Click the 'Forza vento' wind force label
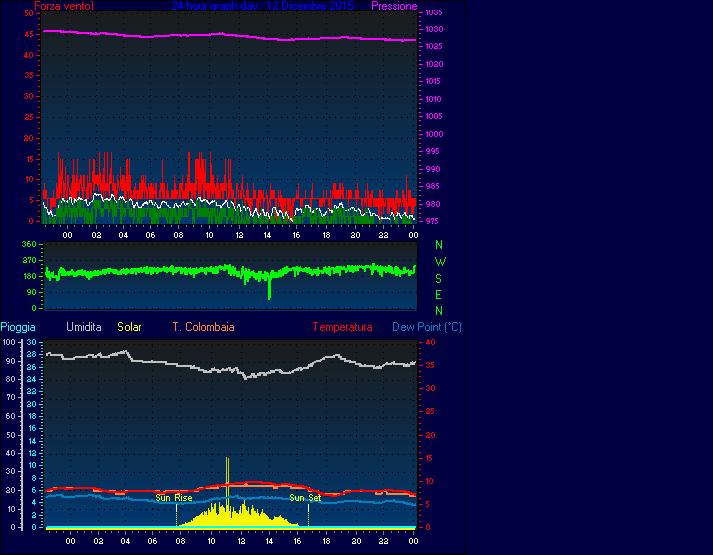Screen dimensions: 713x555 click(x=64, y=6)
